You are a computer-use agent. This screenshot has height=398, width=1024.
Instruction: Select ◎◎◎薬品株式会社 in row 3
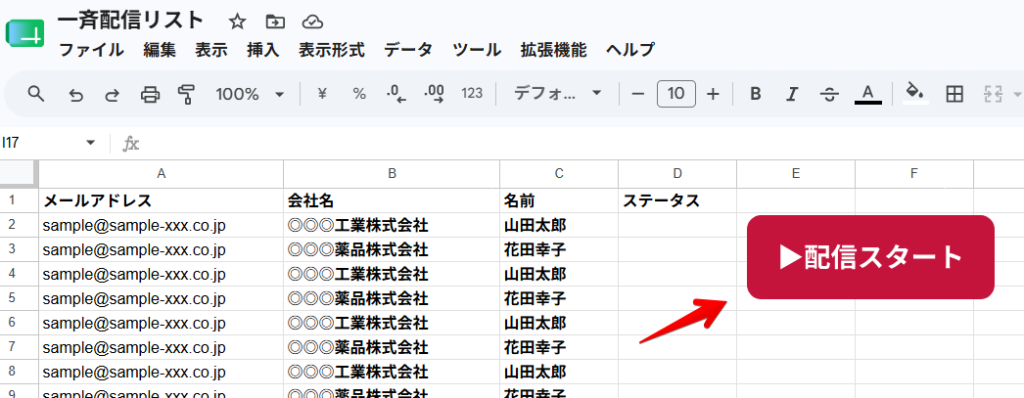coord(392,250)
